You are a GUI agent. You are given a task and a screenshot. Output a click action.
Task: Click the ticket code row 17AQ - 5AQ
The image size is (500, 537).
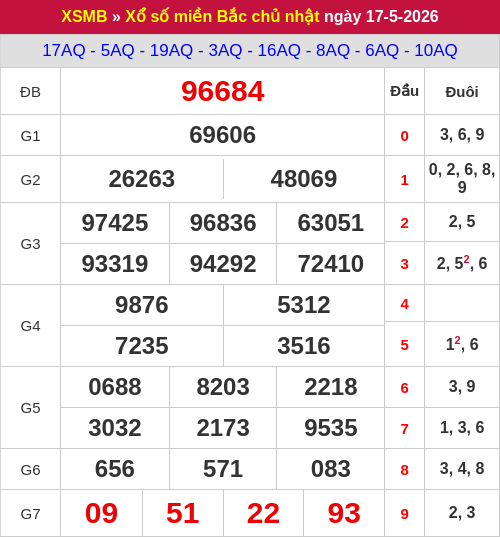pyautogui.click(x=250, y=51)
